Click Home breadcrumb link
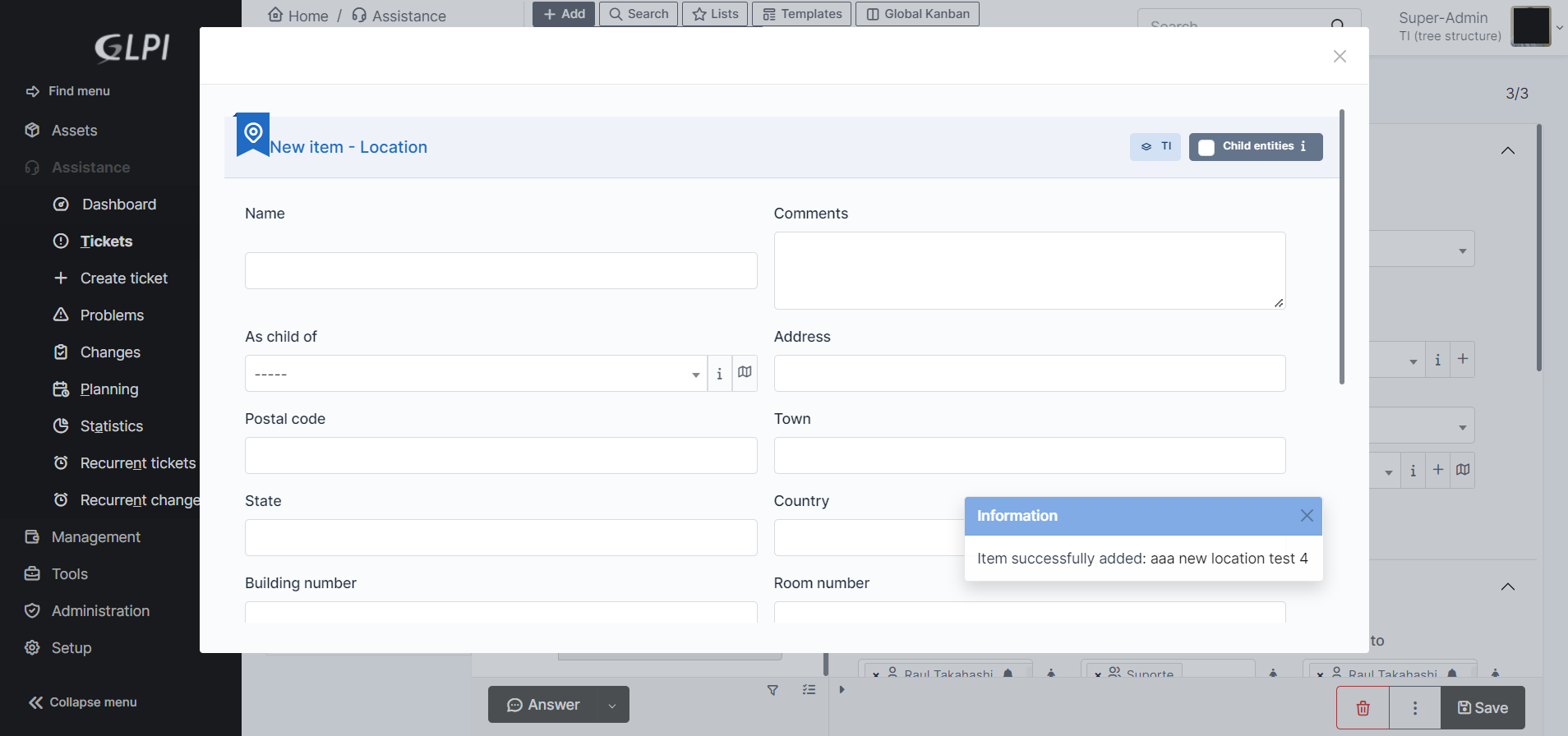Screen dimensions: 1568x736 [x=298, y=16]
